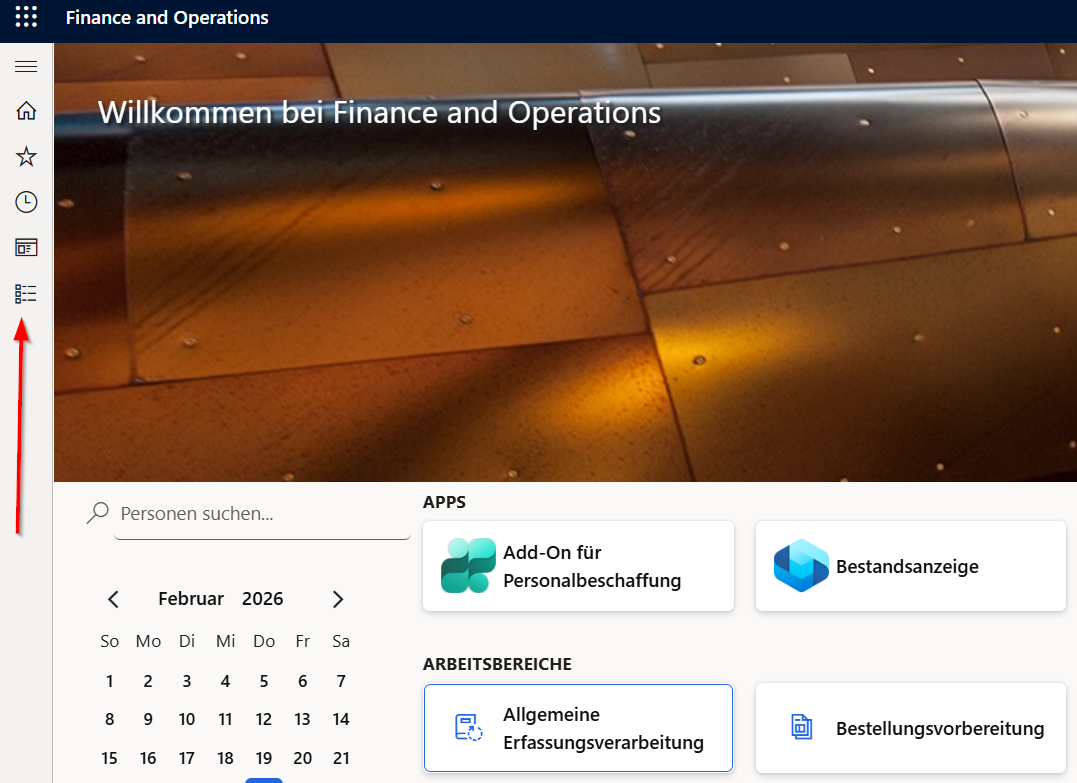The width and height of the screenshot is (1077, 783).
Task: Click the ARBEITSBEREICHE section heading
Action: tap(497, 664)
